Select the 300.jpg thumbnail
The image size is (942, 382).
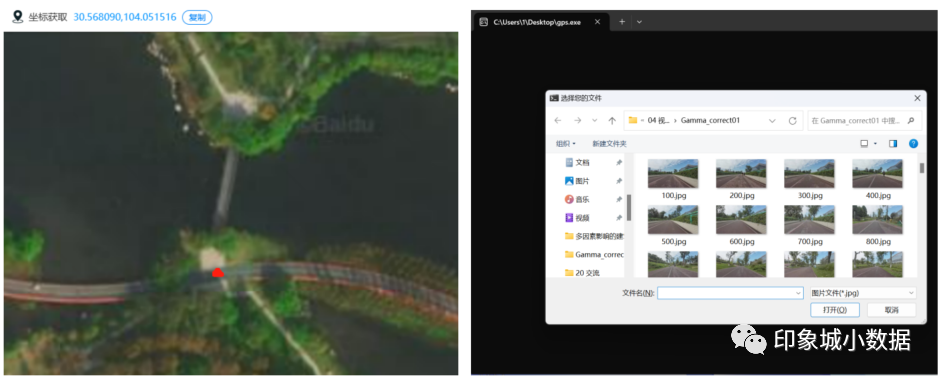[809, 174]
